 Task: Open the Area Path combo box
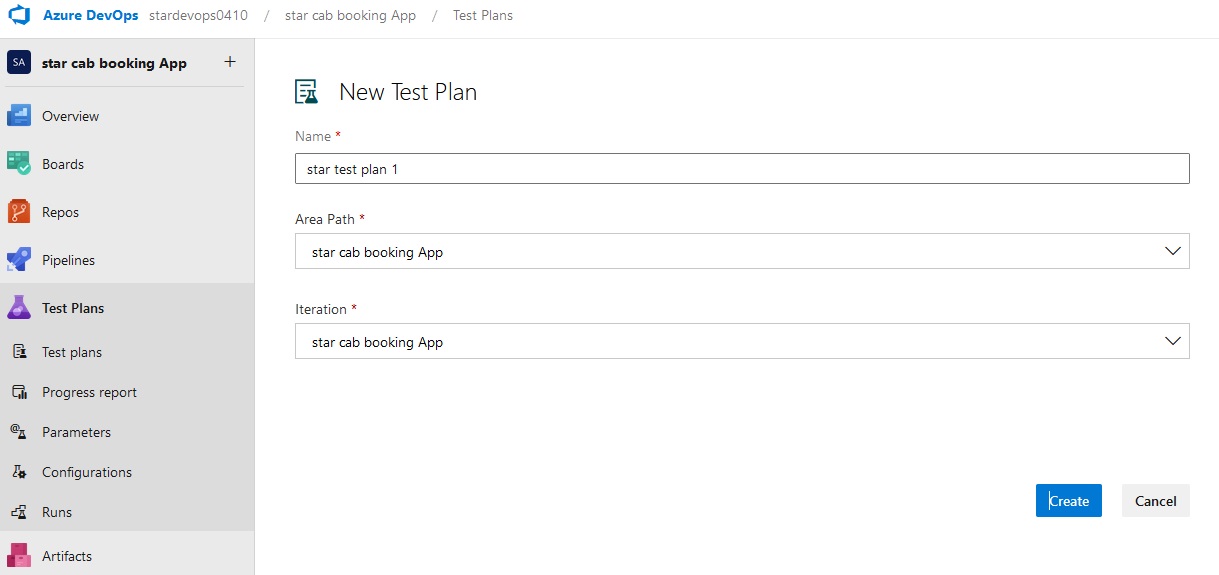tap(742, 251)
